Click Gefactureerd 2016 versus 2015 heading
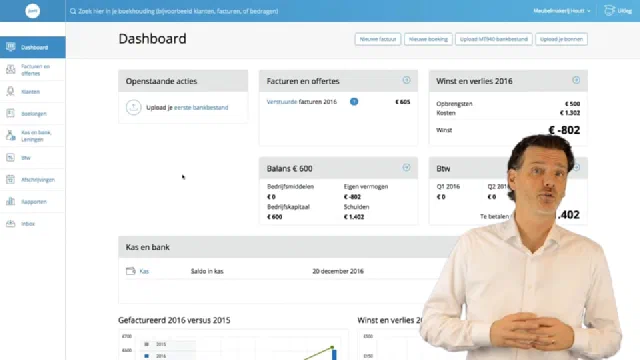This screenshot has height=360, width=640. point(174,320)
